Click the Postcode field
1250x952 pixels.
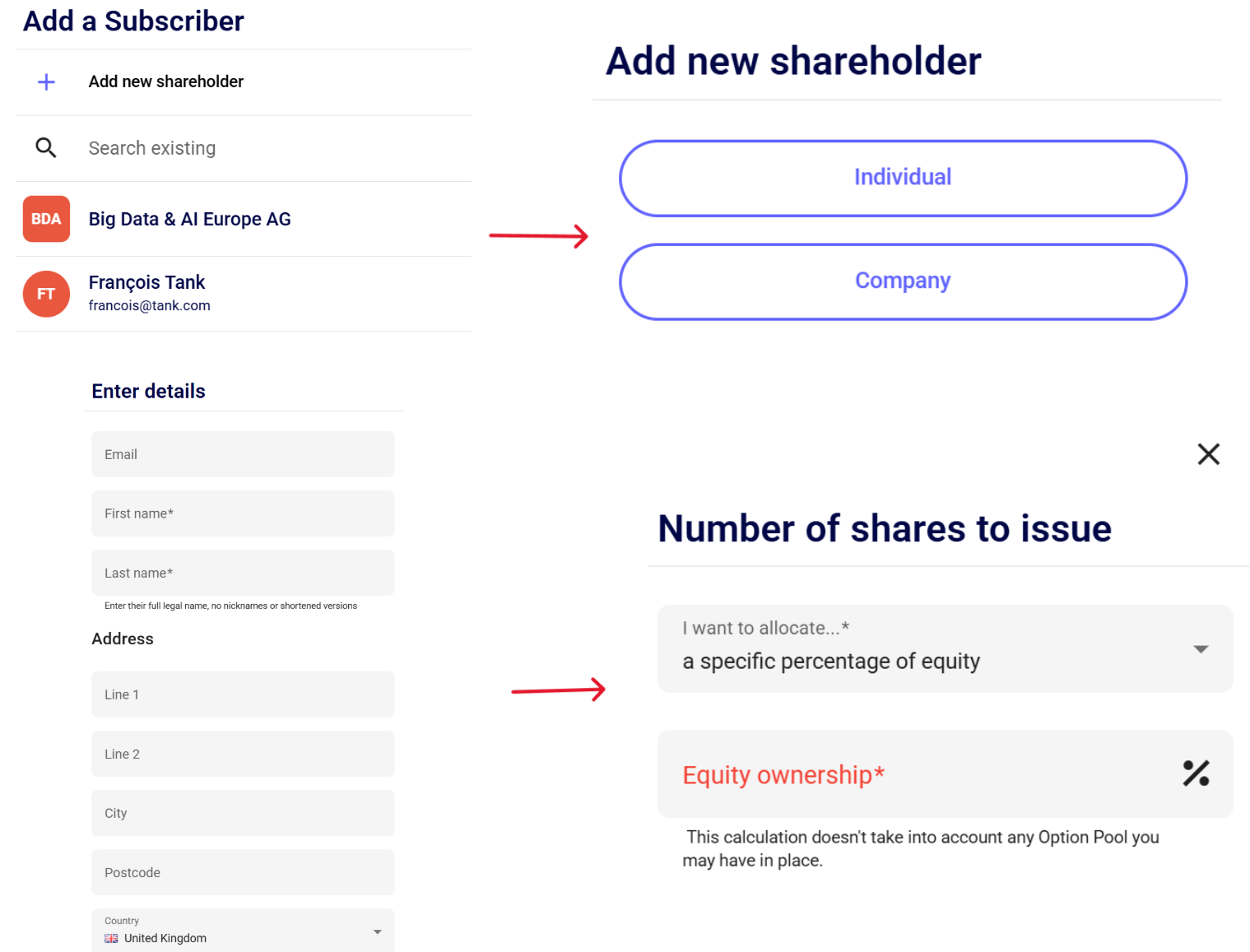pos(243,872)
